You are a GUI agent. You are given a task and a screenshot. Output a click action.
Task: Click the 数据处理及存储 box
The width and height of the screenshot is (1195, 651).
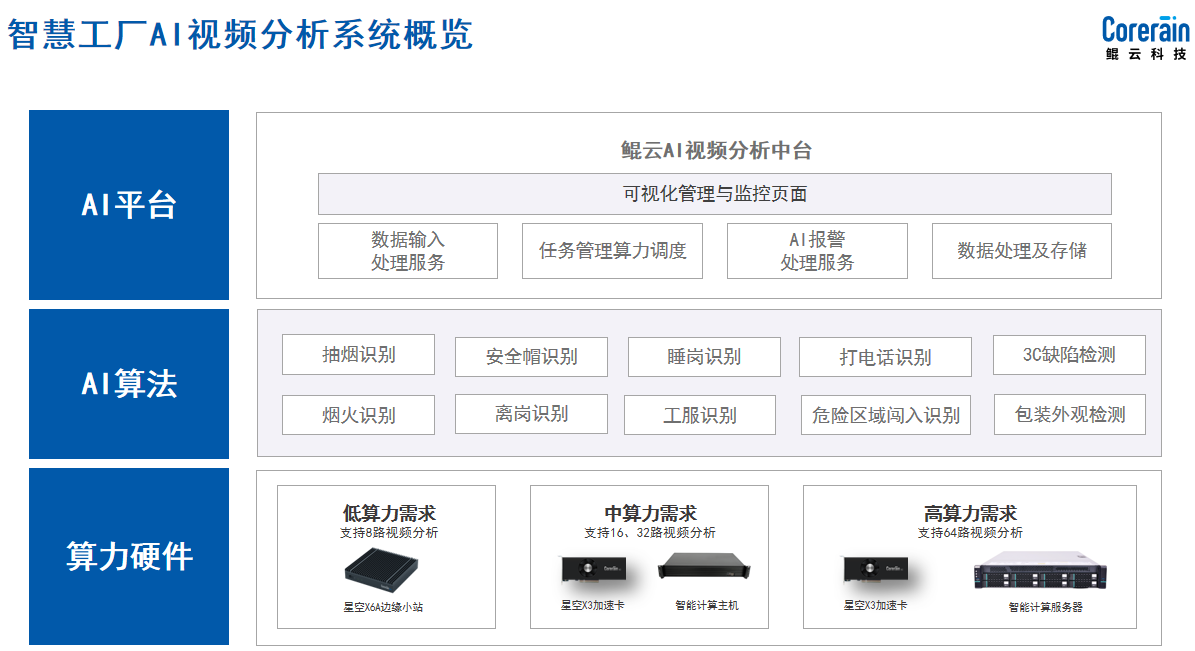(x=1021, y=251)
